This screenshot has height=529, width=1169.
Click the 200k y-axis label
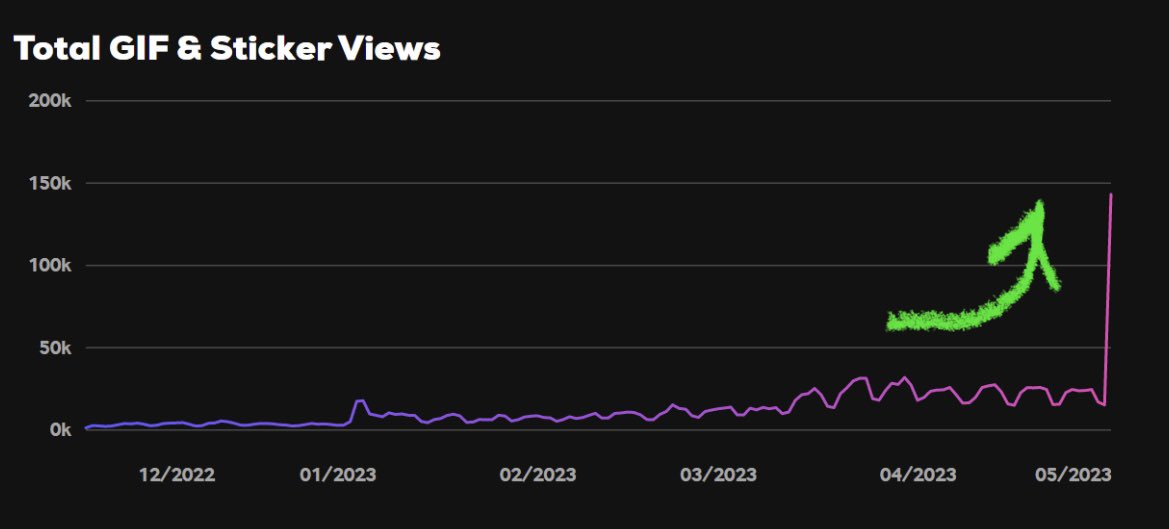(x=49, y=101)
